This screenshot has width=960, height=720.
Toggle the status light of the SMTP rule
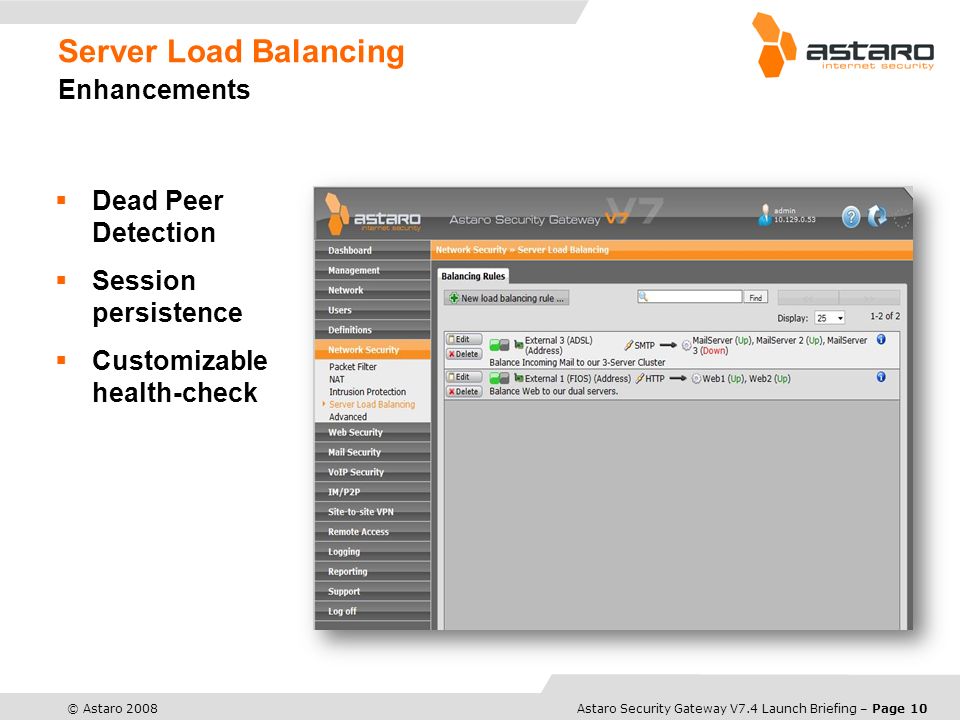pos(499,345)
